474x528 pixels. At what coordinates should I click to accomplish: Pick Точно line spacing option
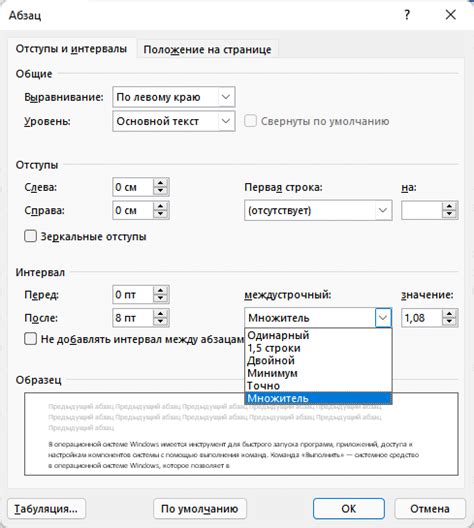318,385
